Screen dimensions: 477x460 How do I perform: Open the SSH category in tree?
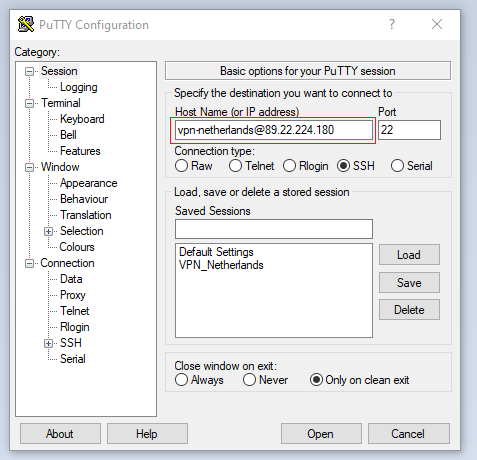tap(71, 343)
